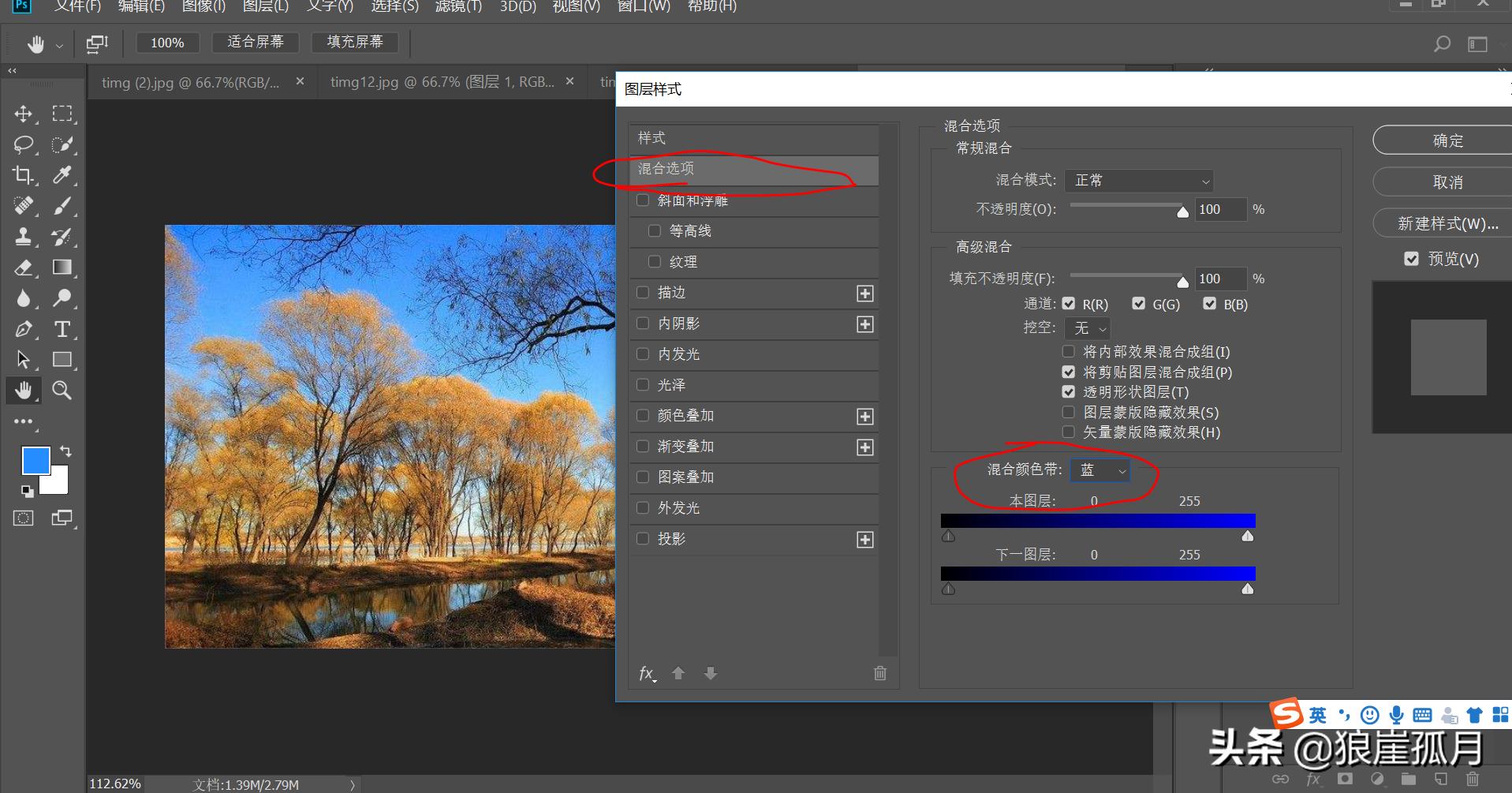Click the 新建样式(W) button

(1447, 223)
